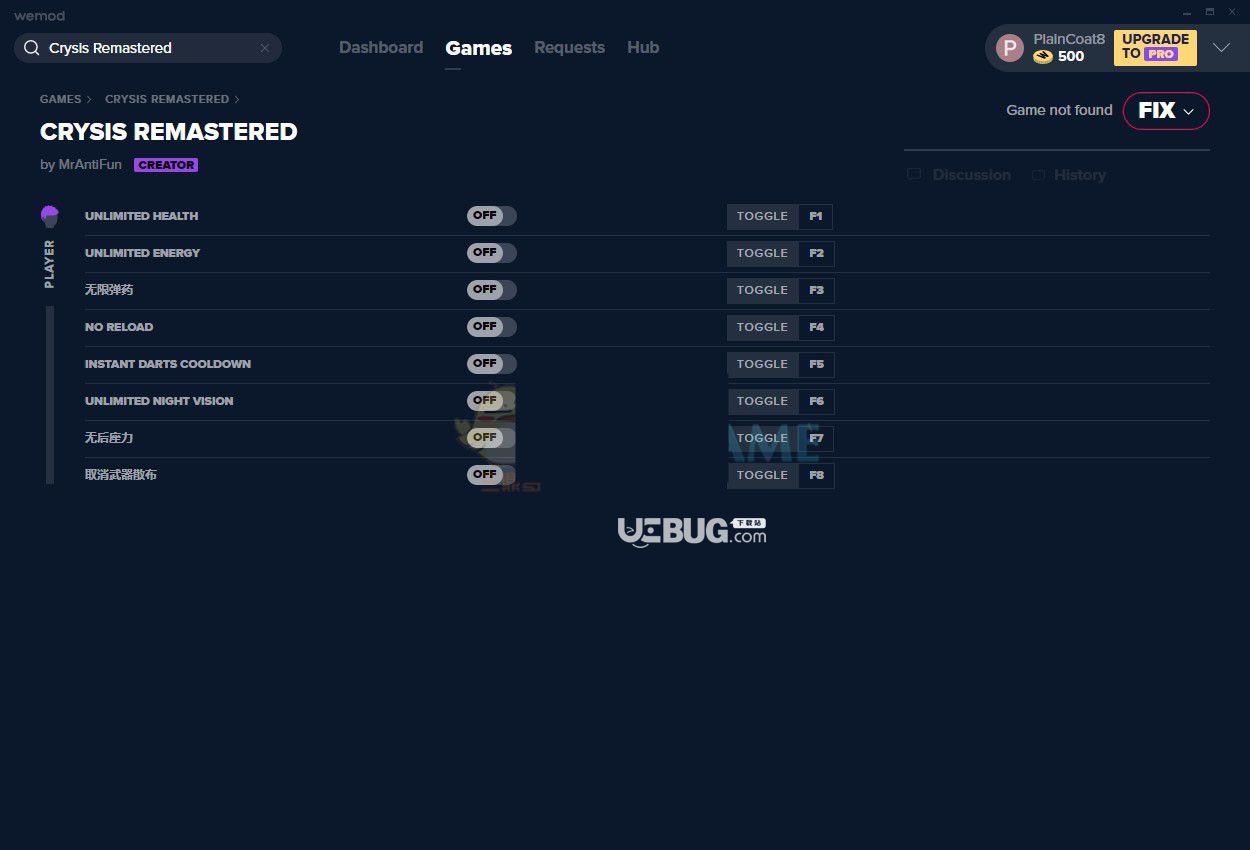Open MrAntiFun creator link

[x=90, y=165]
